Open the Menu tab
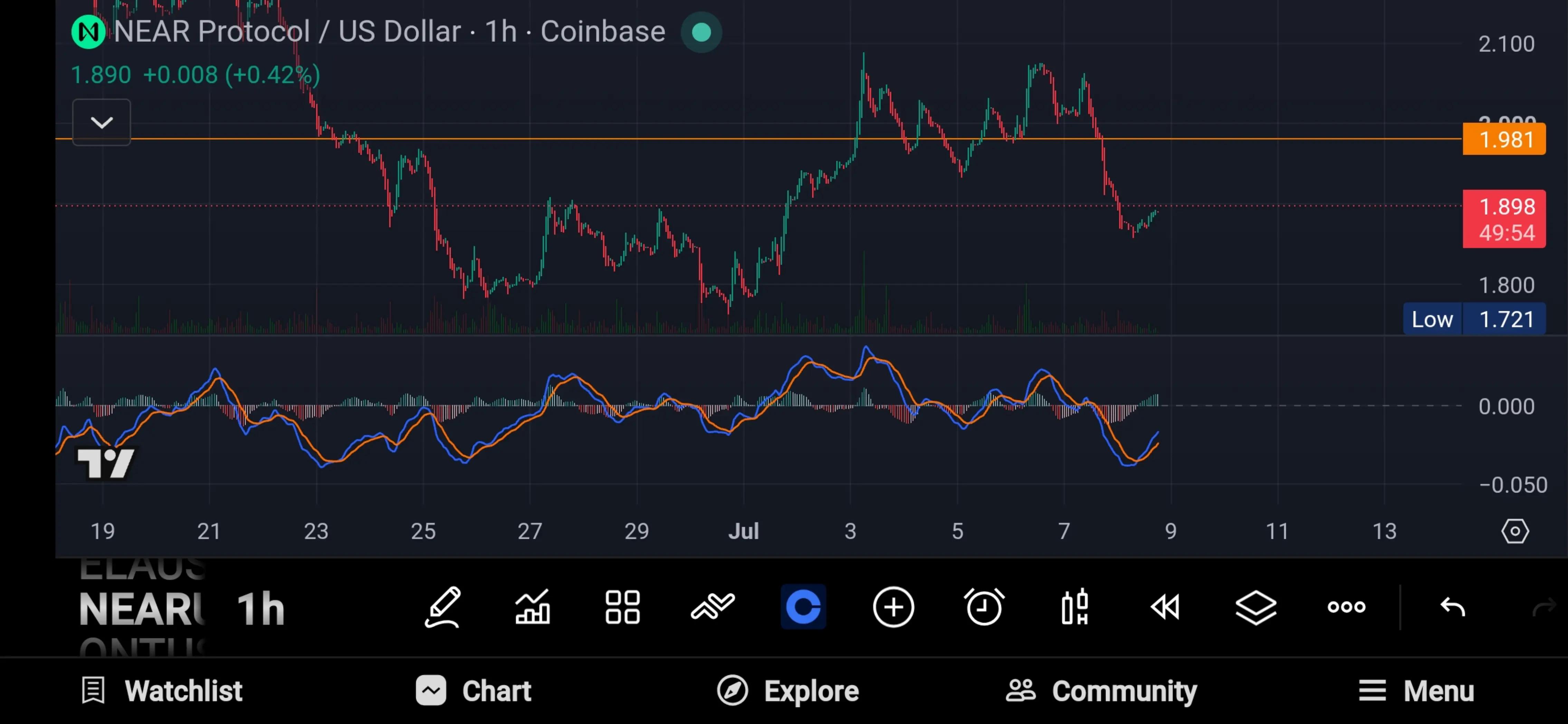The height and width of the screenshot is (724, 1568). [x=1416, y=690]
